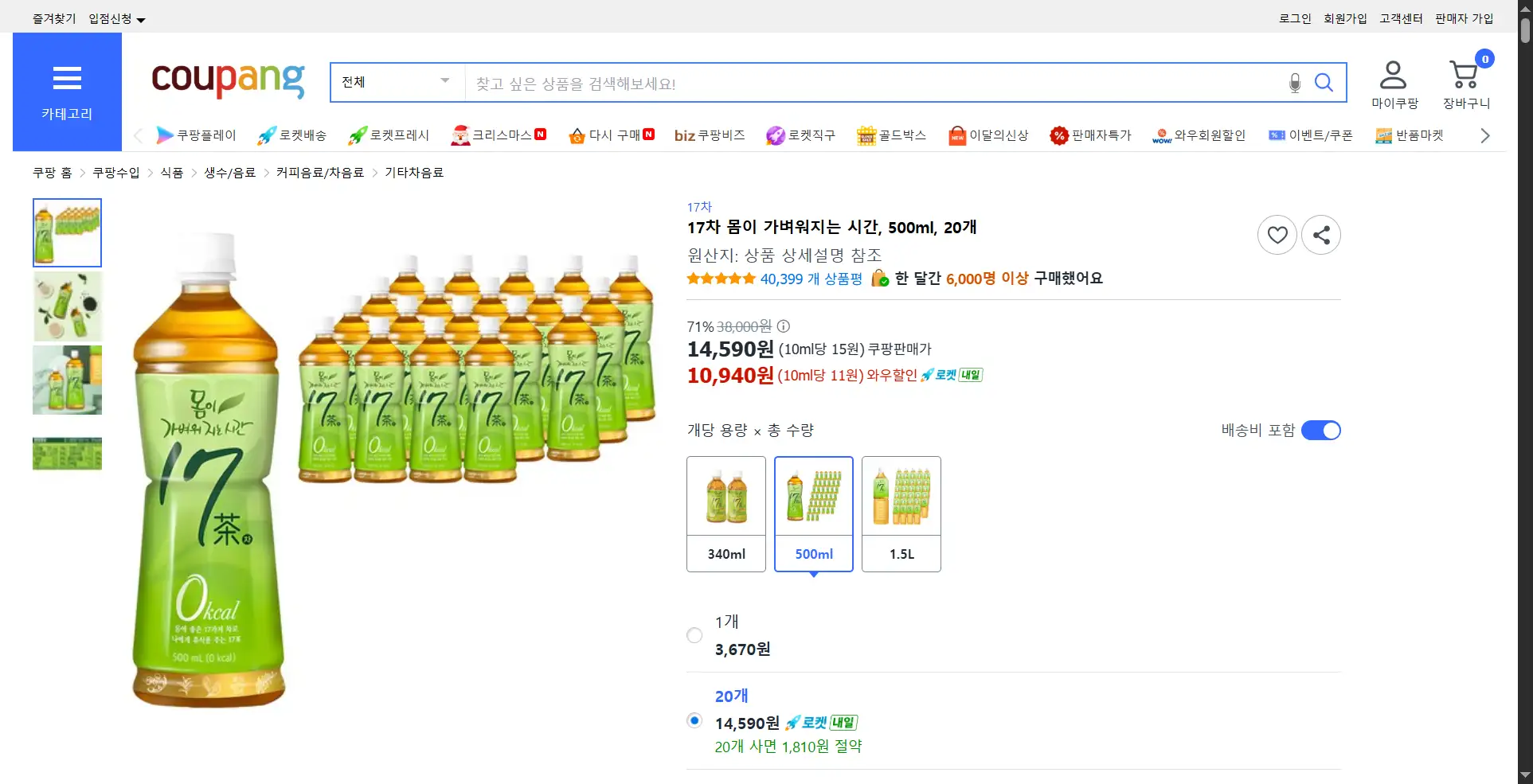Open the 골드박스 menu item
1533x784 pixels.
(x=891, y=135)
